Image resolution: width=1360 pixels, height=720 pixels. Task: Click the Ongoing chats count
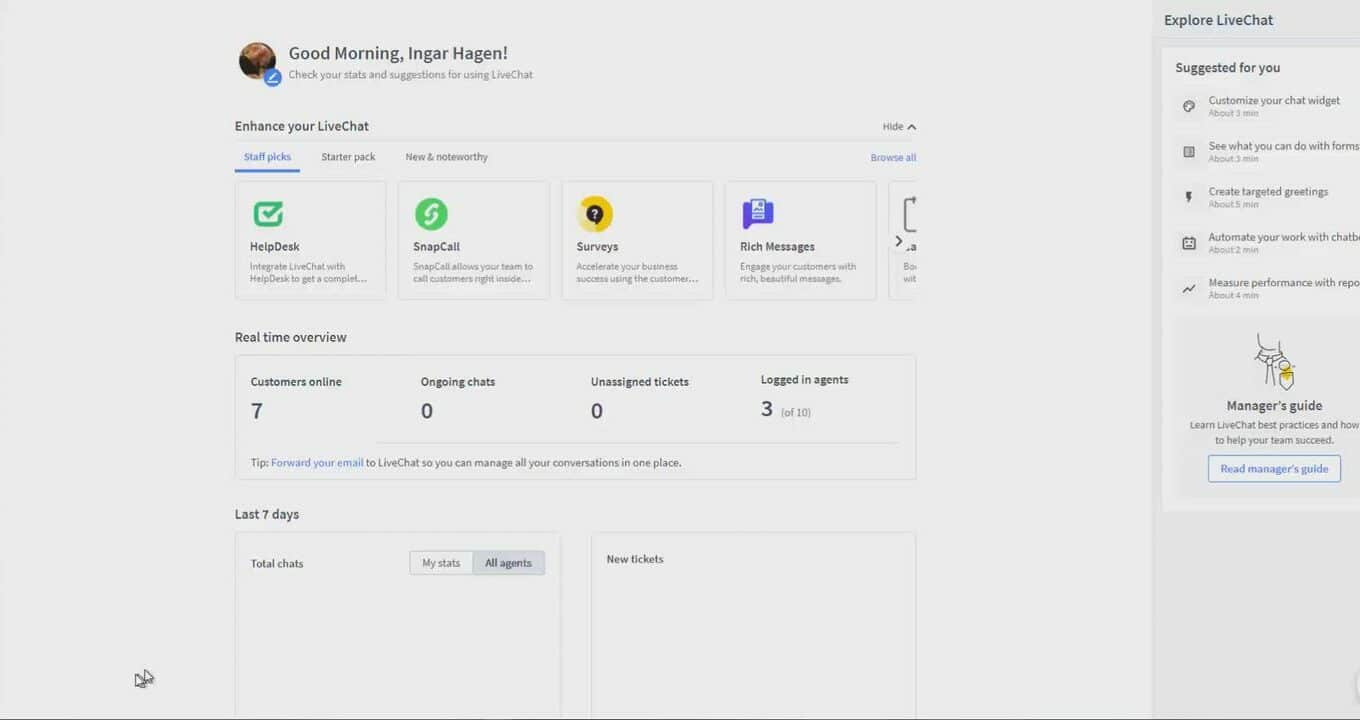click(427, 411)
